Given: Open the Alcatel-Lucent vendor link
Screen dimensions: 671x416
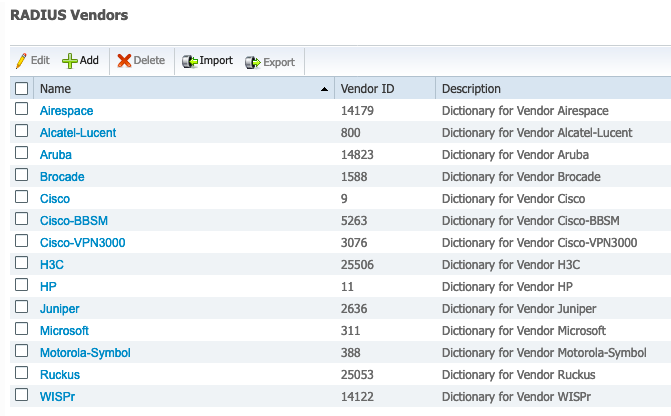Looking at the screenshot, I should tap(78, 133).
